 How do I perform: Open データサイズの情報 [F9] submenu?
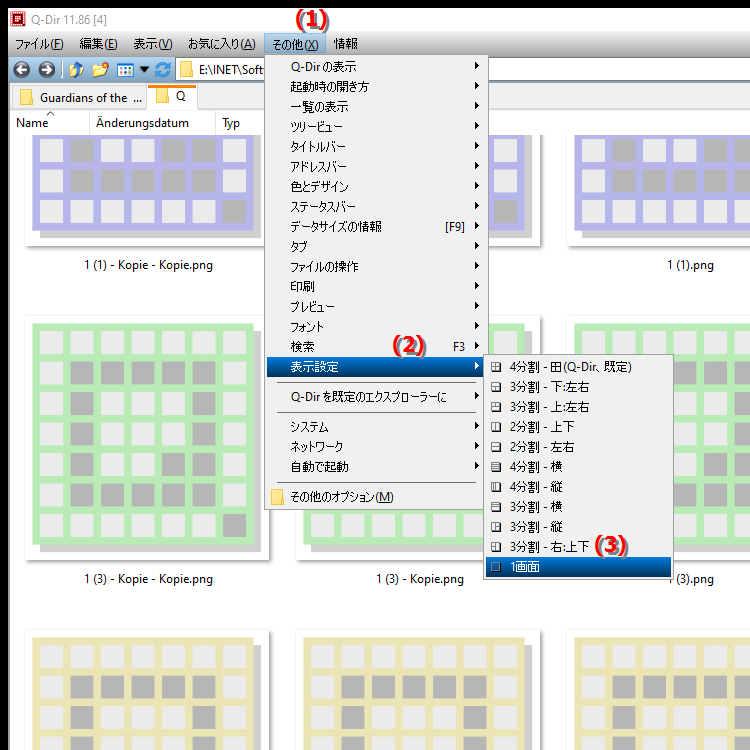(376, 227)
